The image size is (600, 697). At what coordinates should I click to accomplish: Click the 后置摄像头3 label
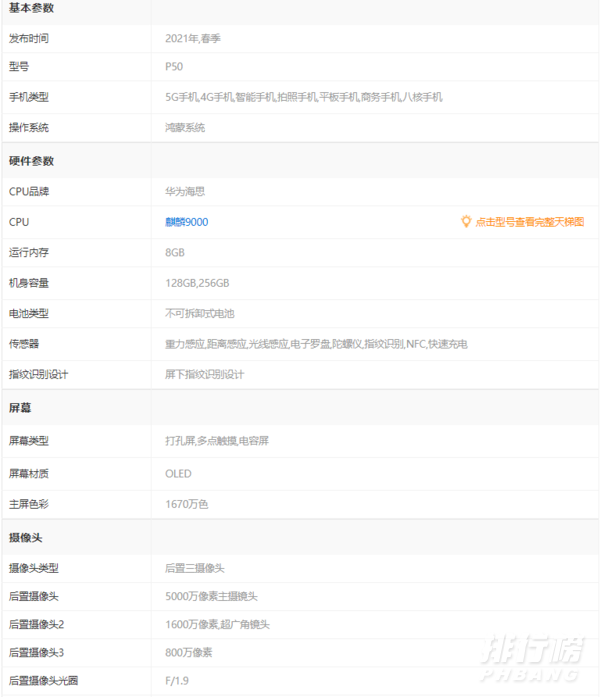[36, 653]
